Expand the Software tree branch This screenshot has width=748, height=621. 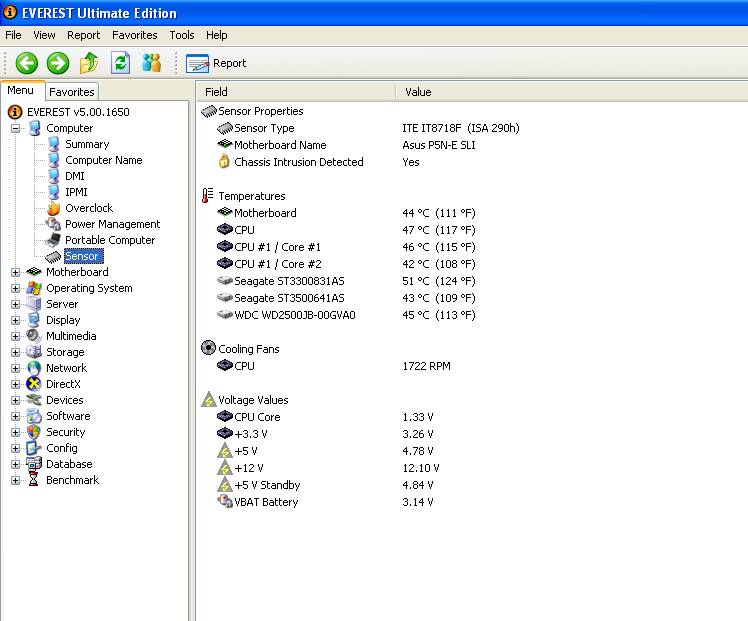click(x=15, y=416)
